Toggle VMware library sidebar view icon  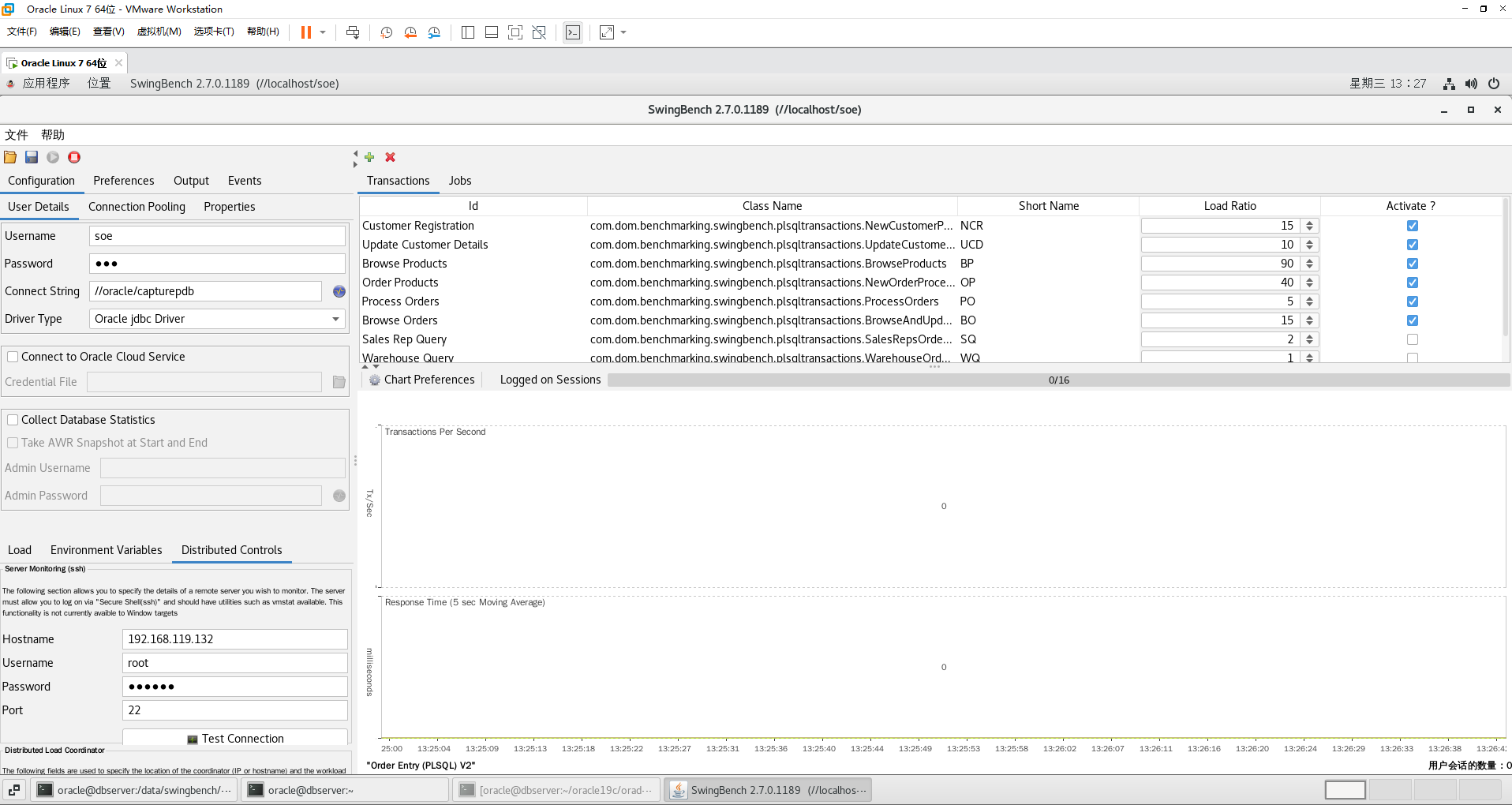[468, 32]
